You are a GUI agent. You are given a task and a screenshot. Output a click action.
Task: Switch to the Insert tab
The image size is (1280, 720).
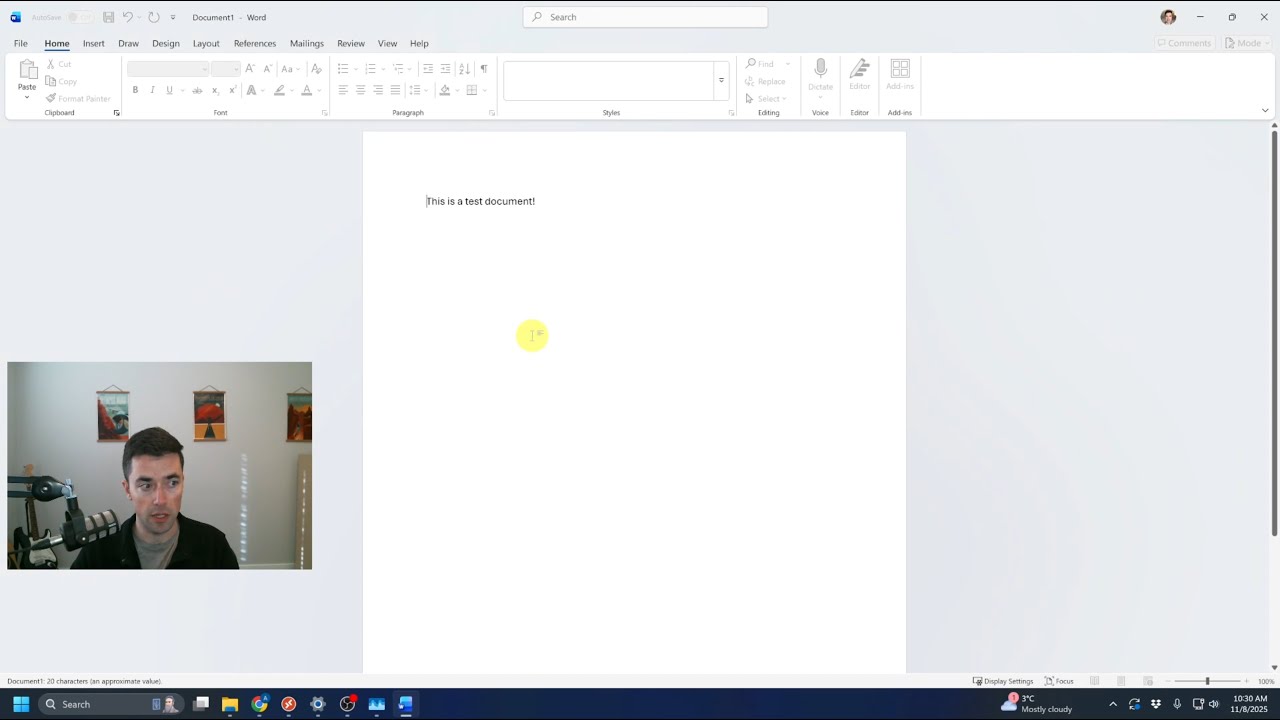[93, 43]
